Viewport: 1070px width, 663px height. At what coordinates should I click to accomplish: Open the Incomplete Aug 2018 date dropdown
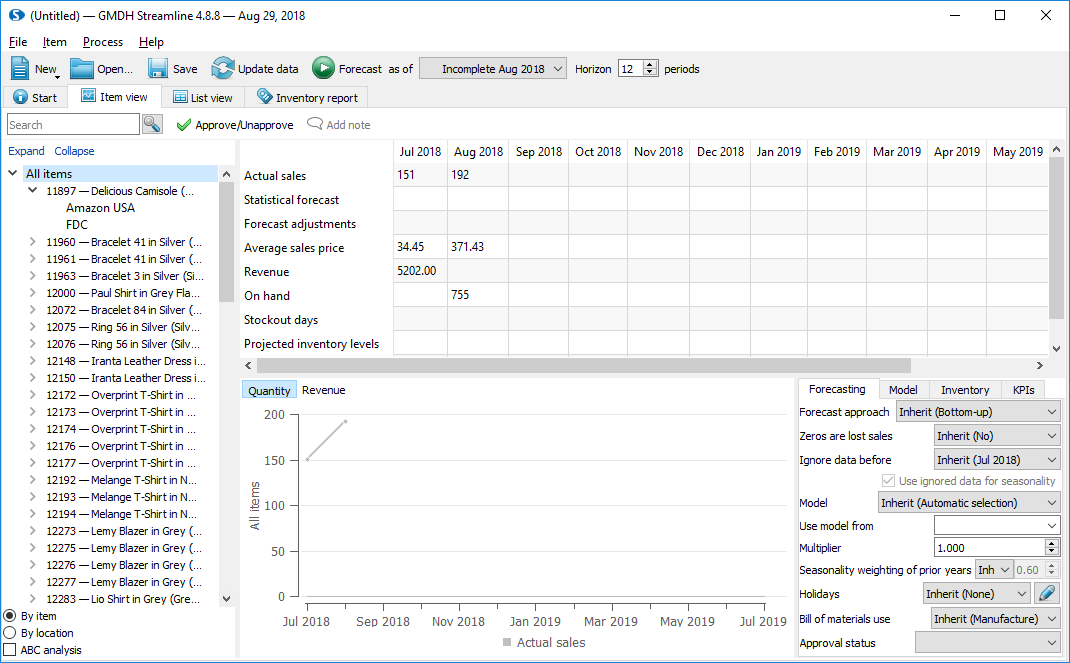(x=493, y=69)
